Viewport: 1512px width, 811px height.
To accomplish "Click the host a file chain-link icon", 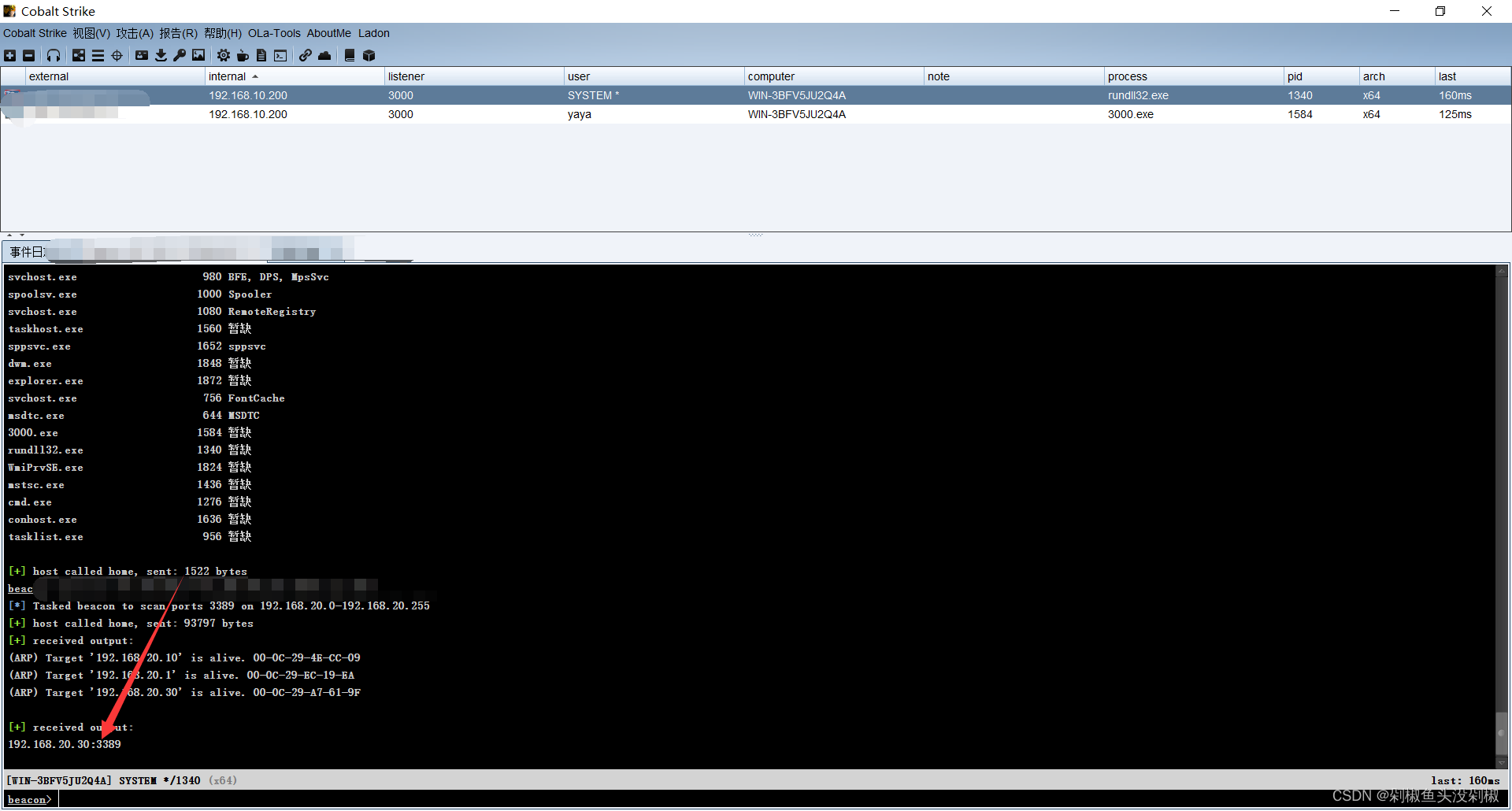I will (306, 55).
